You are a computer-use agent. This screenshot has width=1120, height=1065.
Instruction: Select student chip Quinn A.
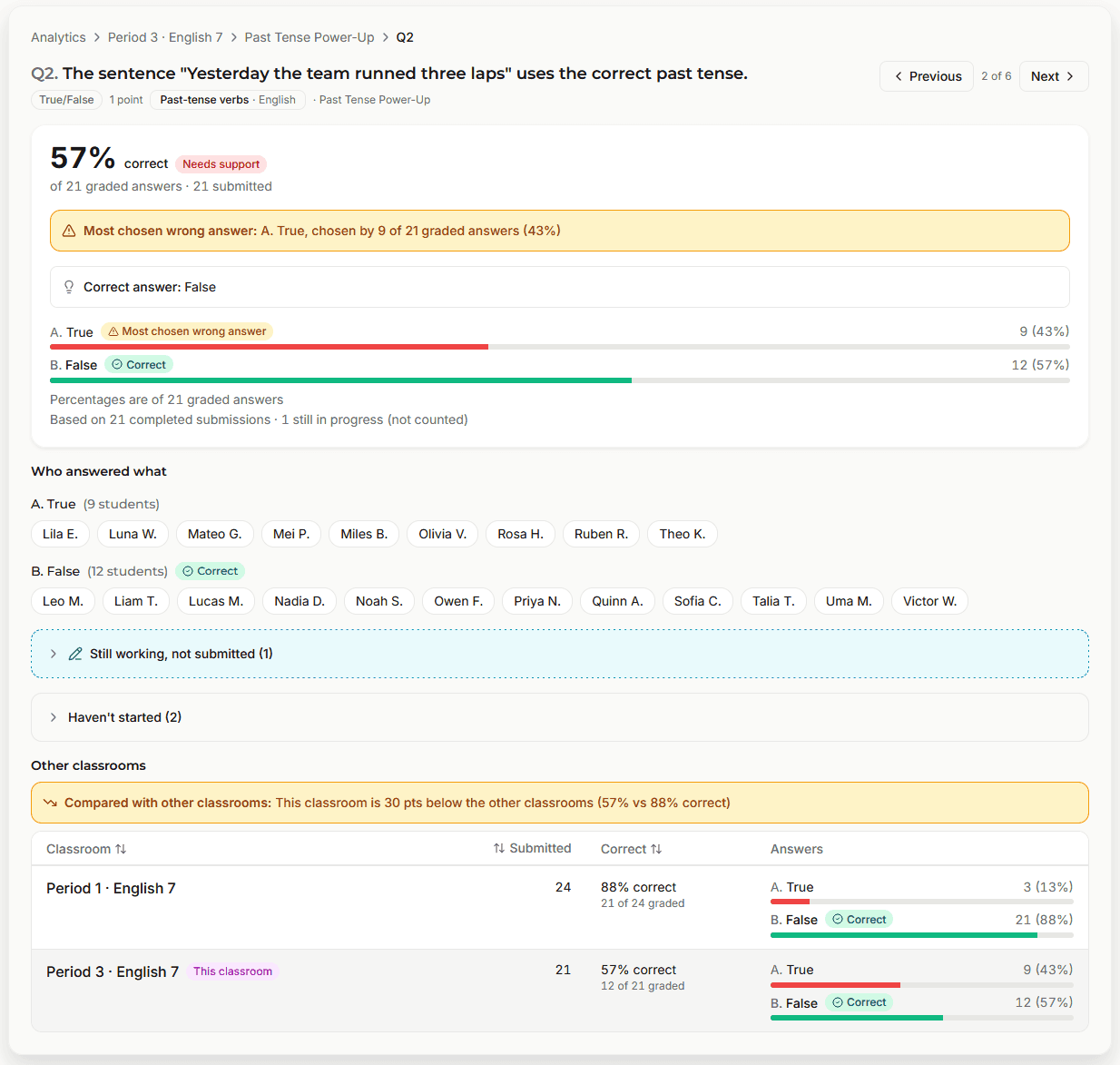(x=617, y=601)
